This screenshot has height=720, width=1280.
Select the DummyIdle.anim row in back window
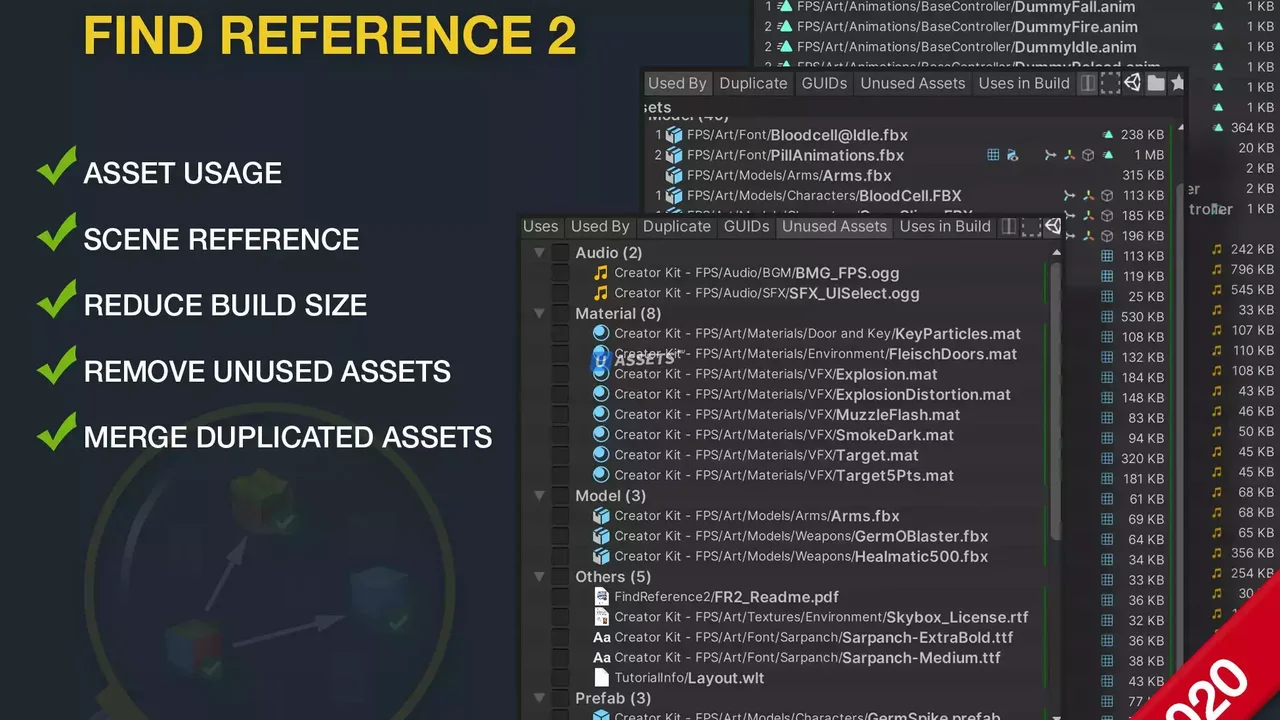point(1017,47)
